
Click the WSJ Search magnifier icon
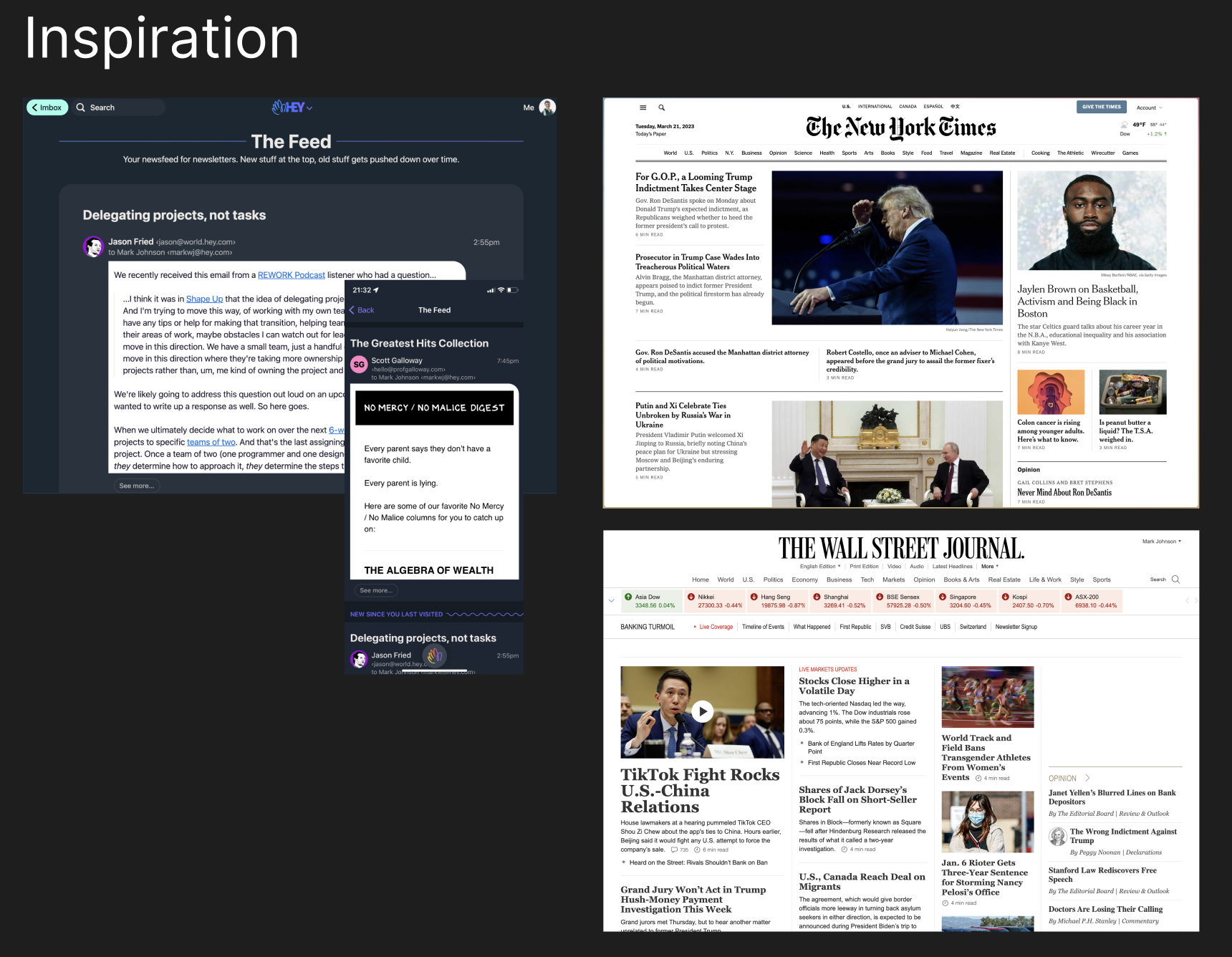click(1175, 580)
